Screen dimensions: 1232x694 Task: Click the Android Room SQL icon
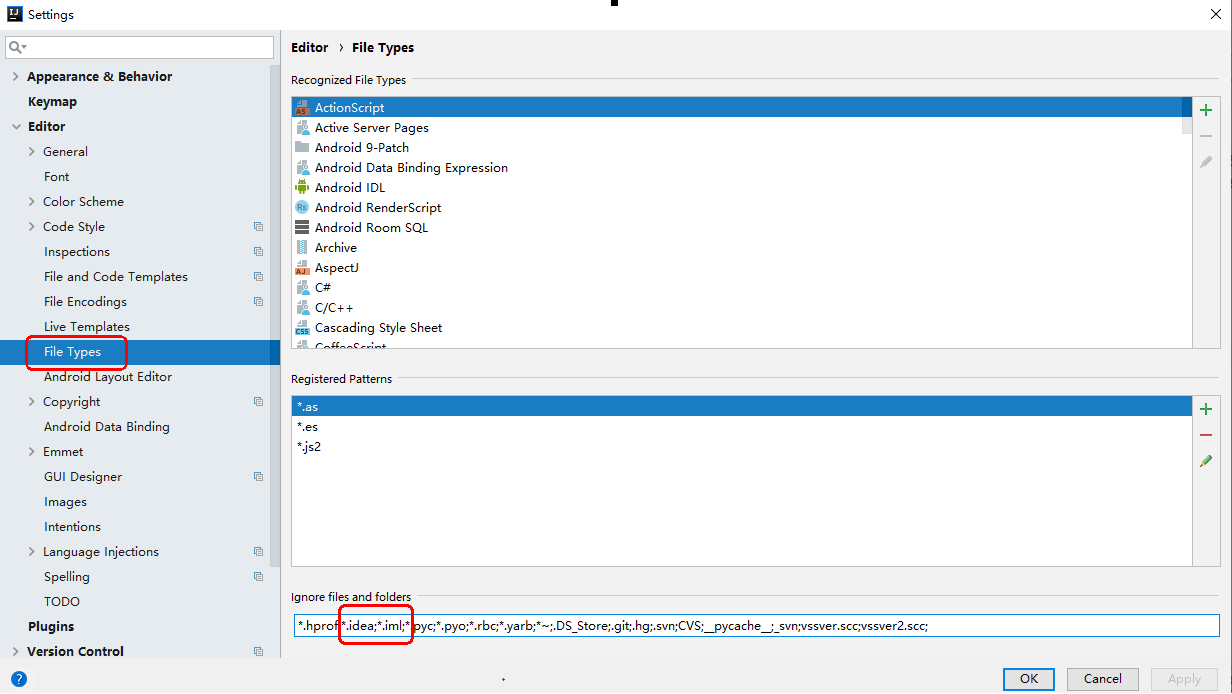click(x=302, y=227)
